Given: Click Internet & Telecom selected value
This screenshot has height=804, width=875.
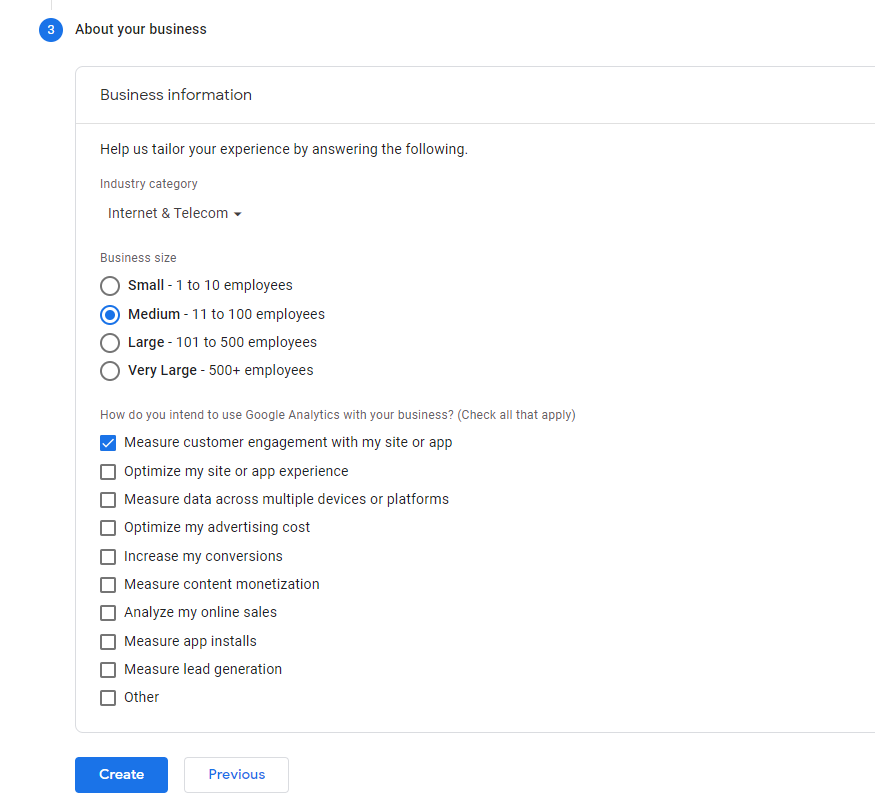Looking at the screenshot, I should tap(168, 213).
